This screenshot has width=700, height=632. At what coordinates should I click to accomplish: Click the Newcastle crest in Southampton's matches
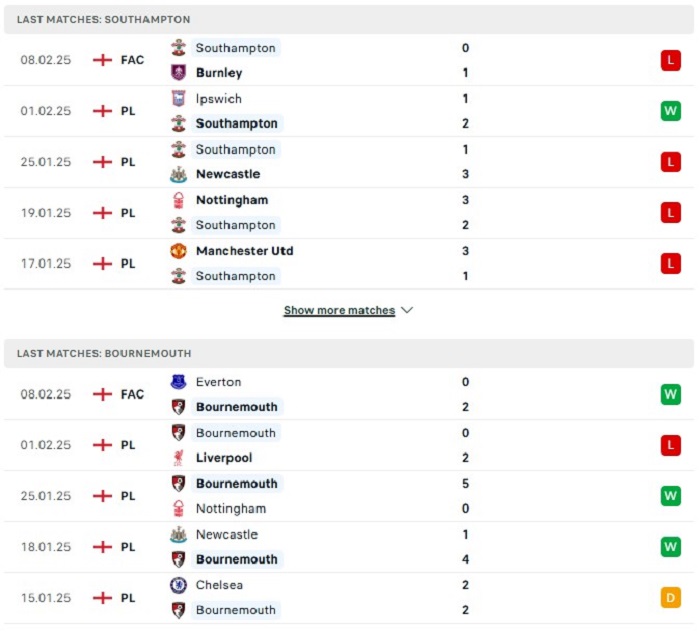(x=179, y=174)
